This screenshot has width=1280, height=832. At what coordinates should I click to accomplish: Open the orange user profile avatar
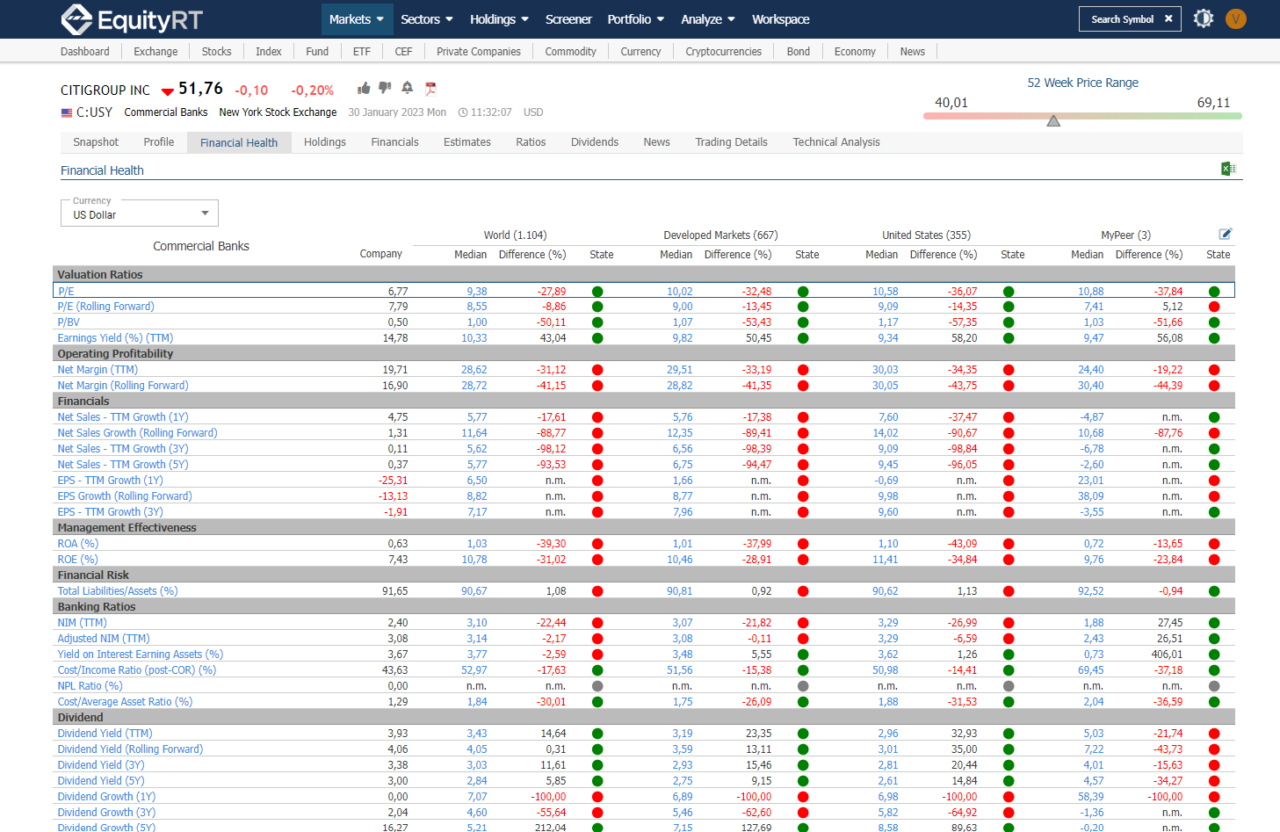point(1236,19)
